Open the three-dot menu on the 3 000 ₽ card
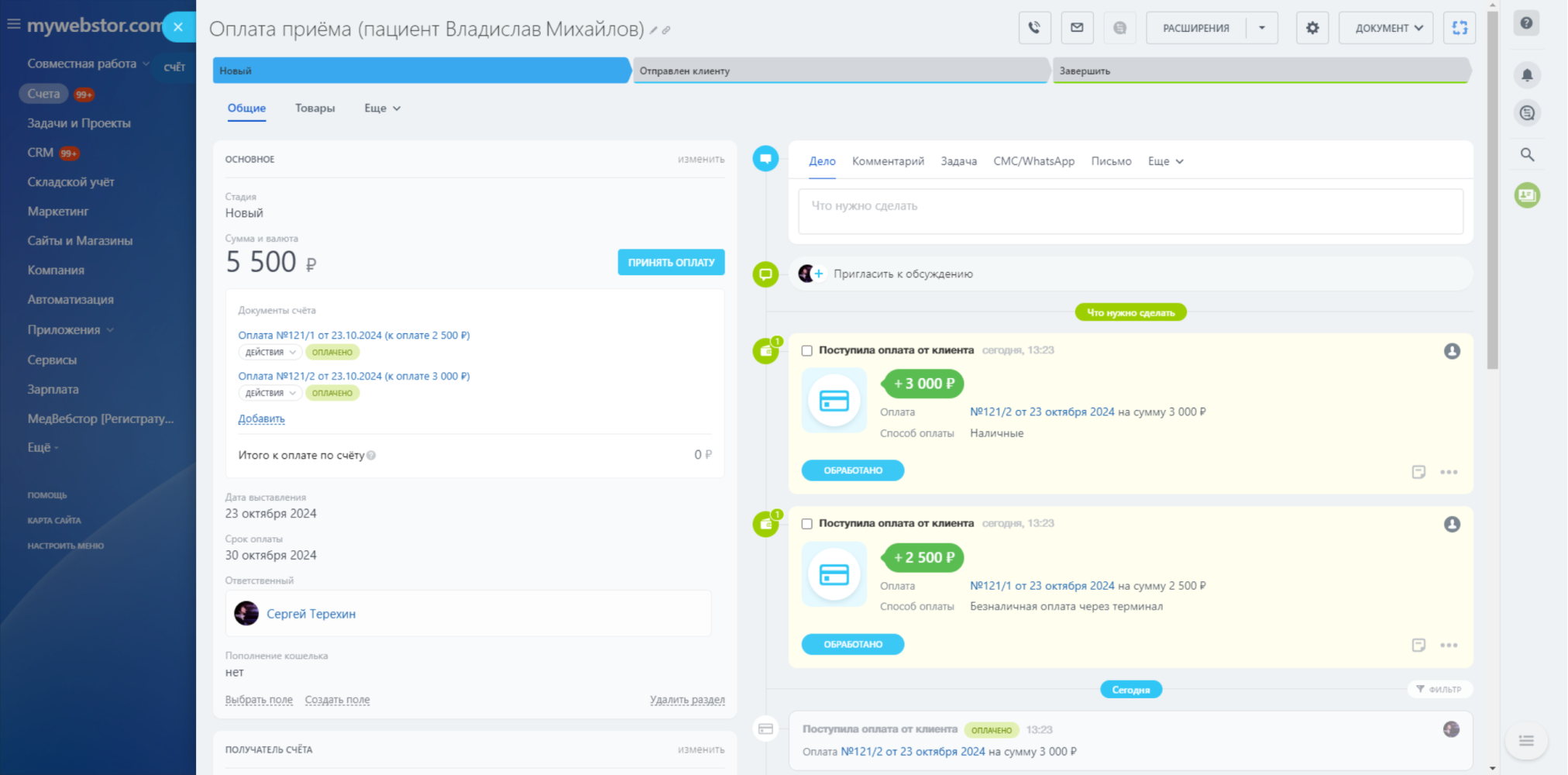The width and height of the screenshot is (1568, 775). [x=1449, y=472]
